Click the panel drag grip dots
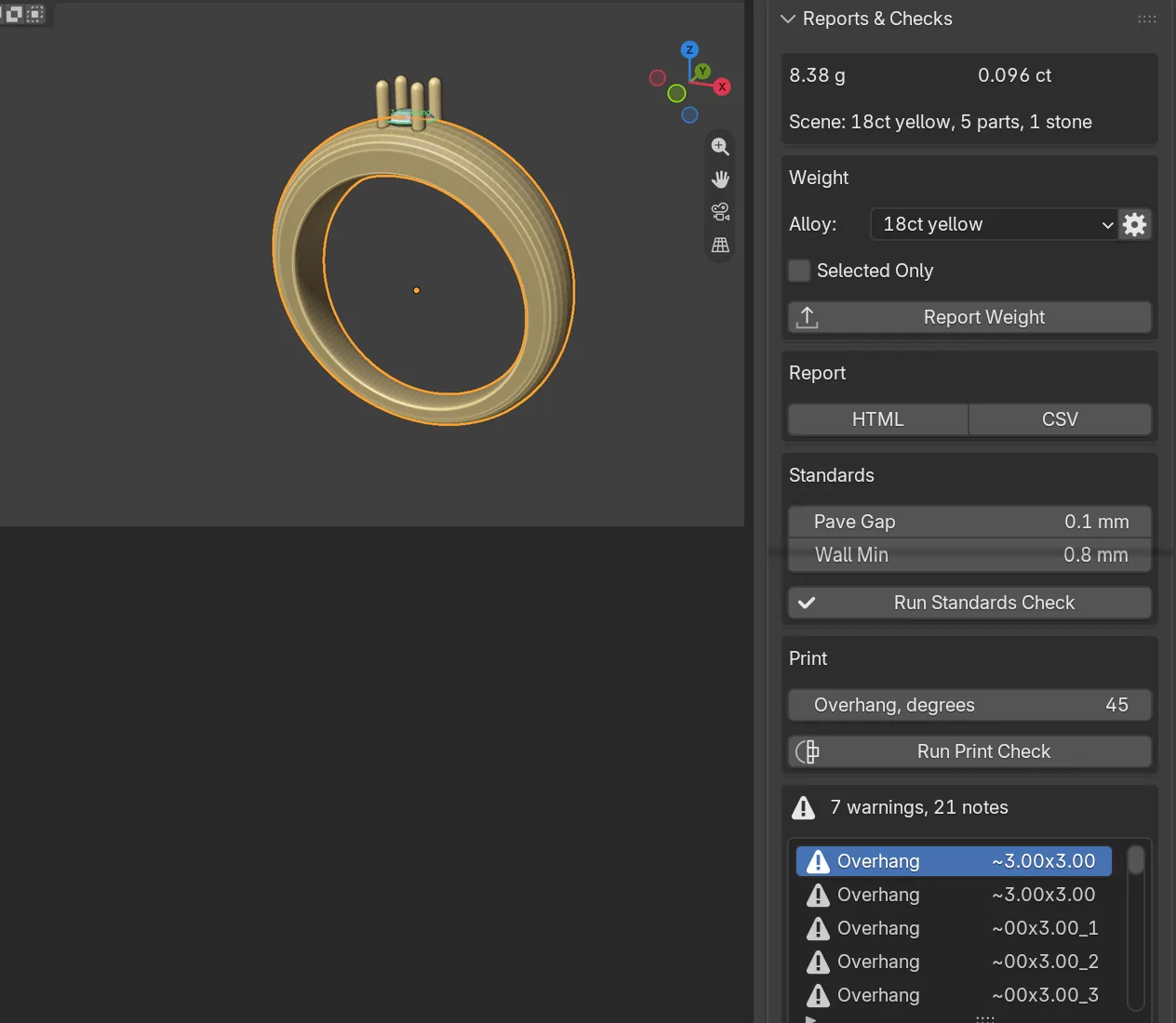 tap(1147, 19)
